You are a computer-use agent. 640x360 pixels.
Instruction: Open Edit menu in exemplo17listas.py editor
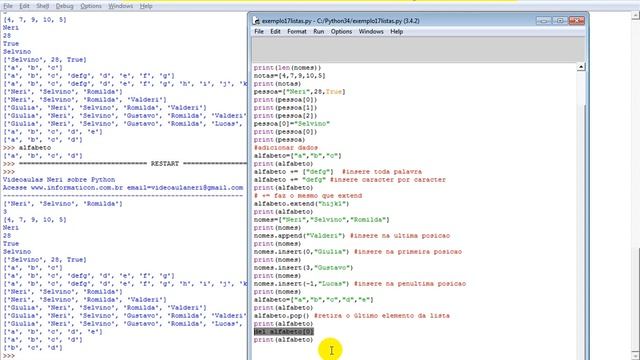coord(275,31)
